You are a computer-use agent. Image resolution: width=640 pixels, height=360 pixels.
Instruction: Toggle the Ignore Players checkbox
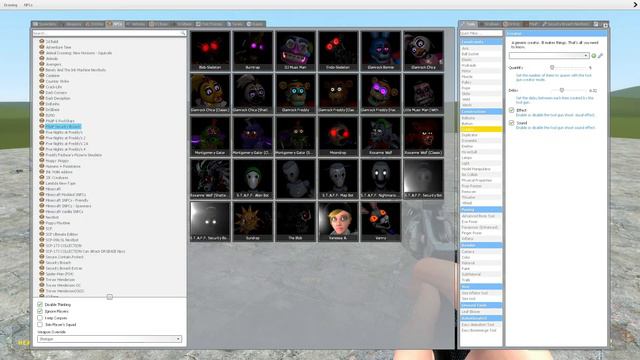click(40, 311)
